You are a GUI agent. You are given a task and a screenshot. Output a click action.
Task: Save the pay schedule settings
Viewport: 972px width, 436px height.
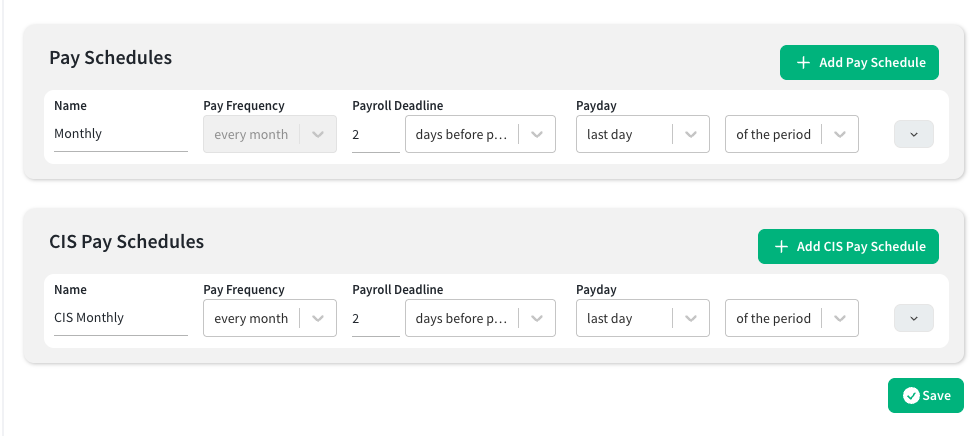(926, 396)
